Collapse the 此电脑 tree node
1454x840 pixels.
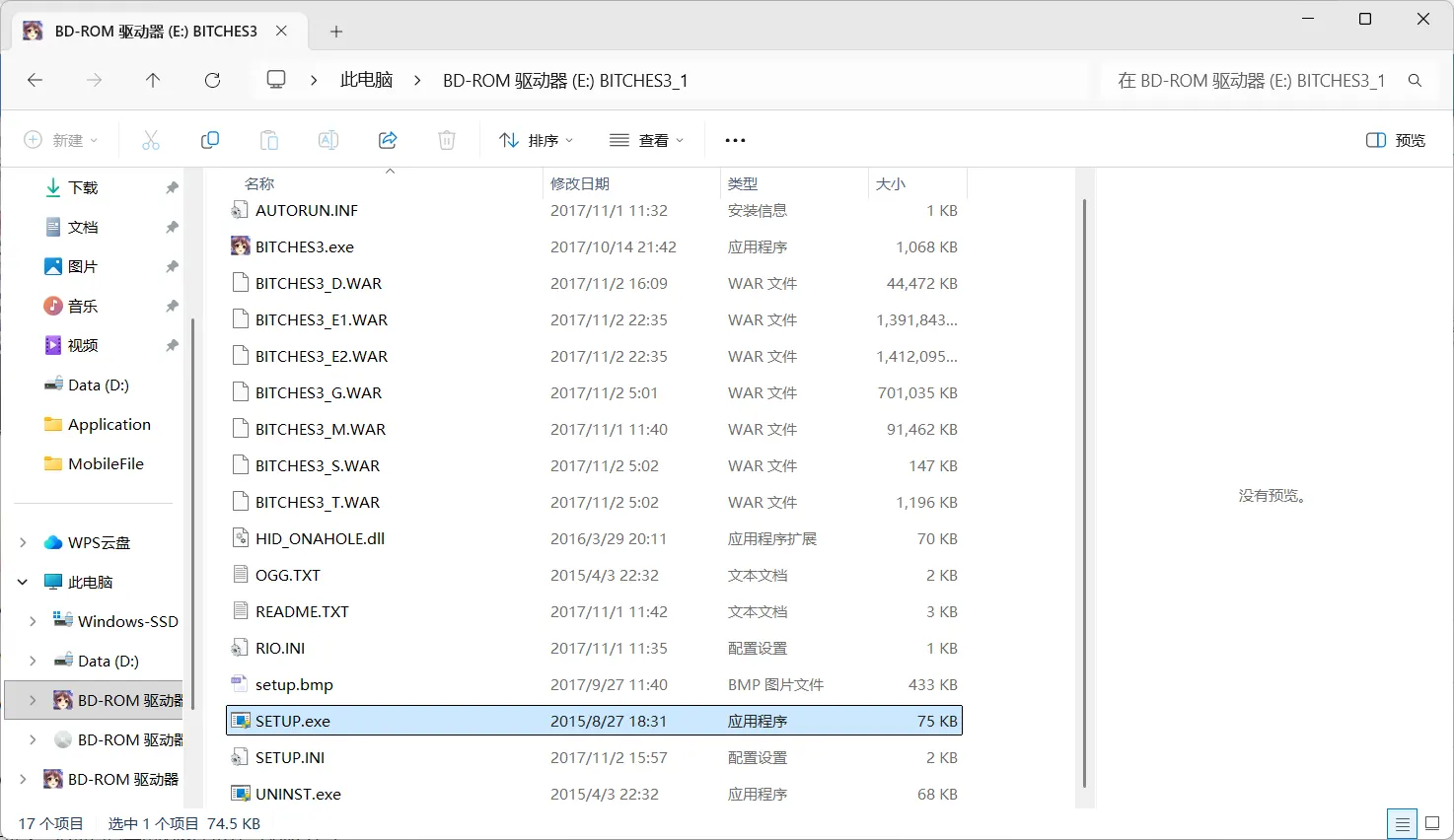pos(23,582)
